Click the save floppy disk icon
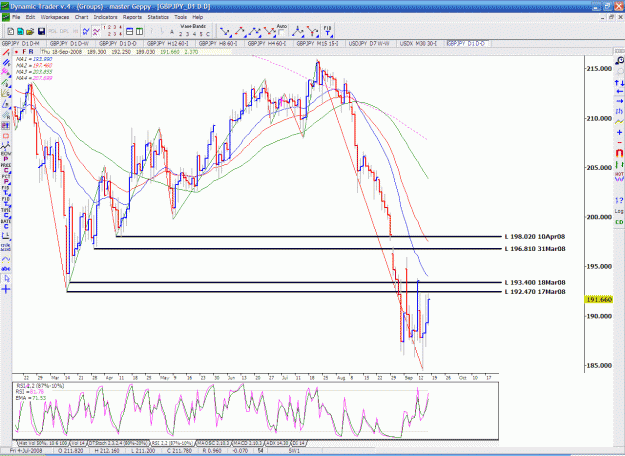The width and height of the screenshot is (625, 456). (41, 31)
